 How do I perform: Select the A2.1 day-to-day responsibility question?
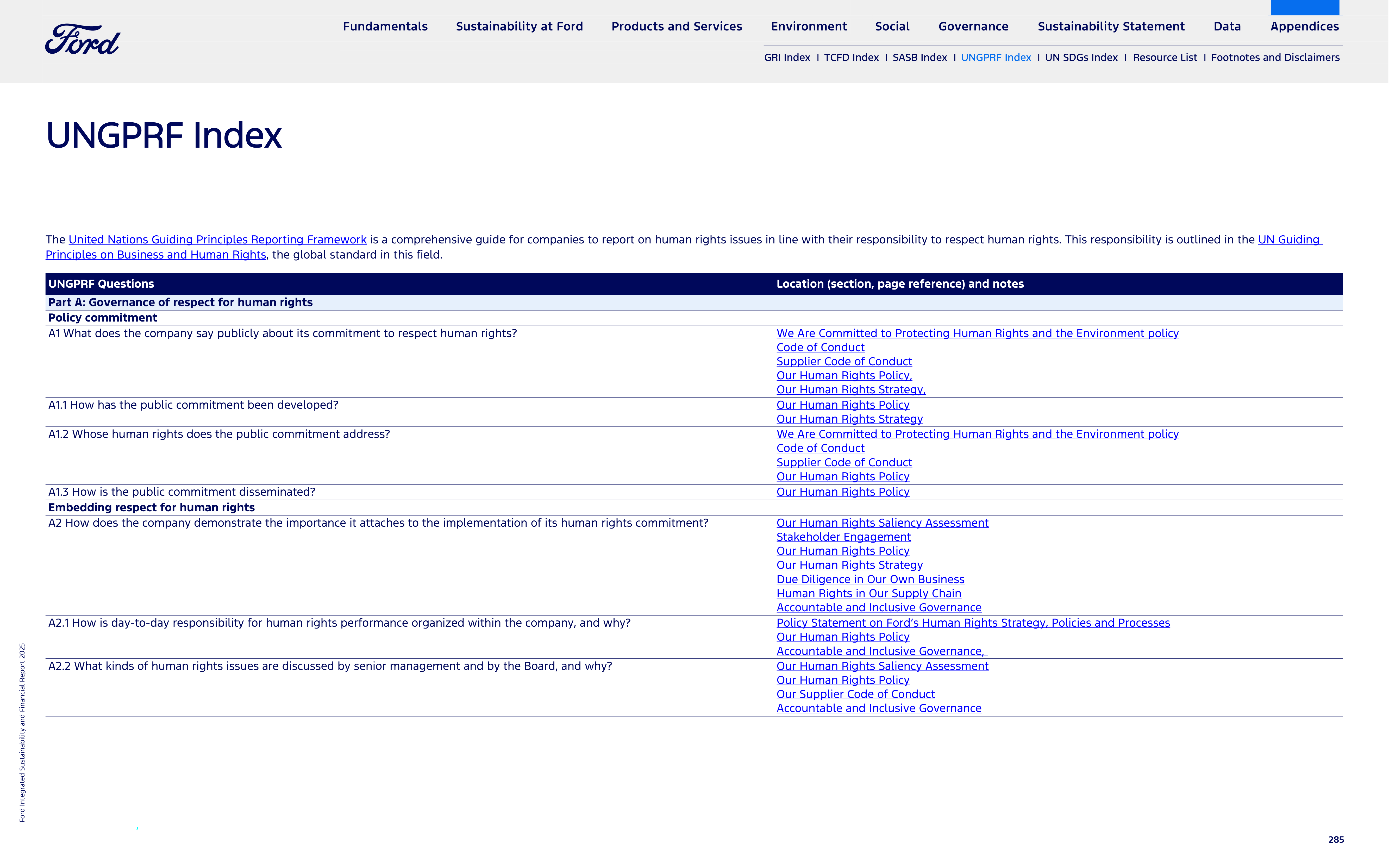click(339, 623)
